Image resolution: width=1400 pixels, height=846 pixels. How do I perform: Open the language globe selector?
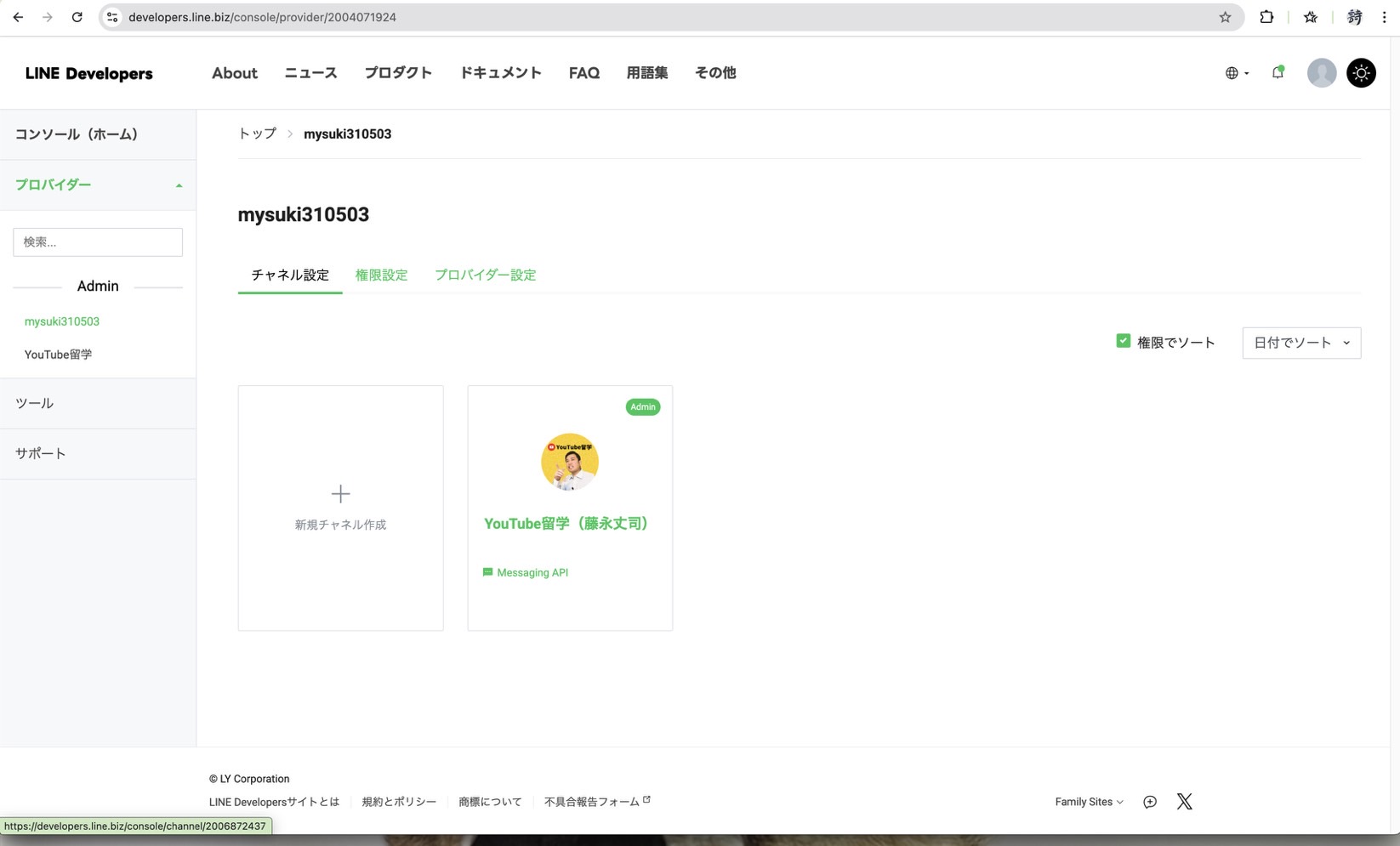click(1237, 73)
